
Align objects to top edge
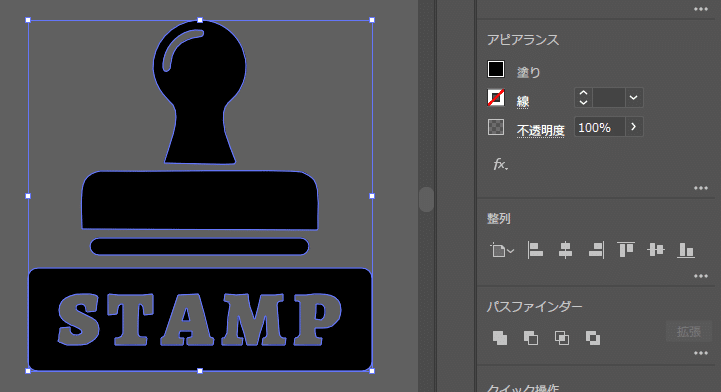[x=626, y=250]
